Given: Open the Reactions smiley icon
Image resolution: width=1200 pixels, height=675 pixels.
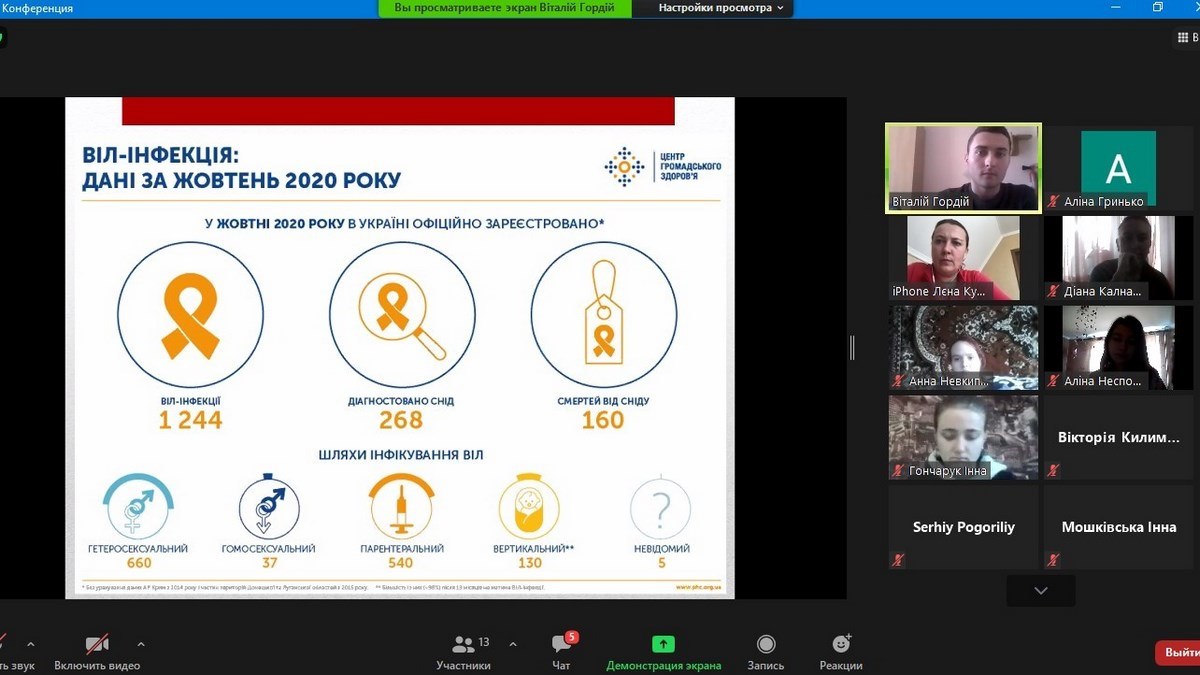Looking at the screenshot, I should click(x=841, y=645).
